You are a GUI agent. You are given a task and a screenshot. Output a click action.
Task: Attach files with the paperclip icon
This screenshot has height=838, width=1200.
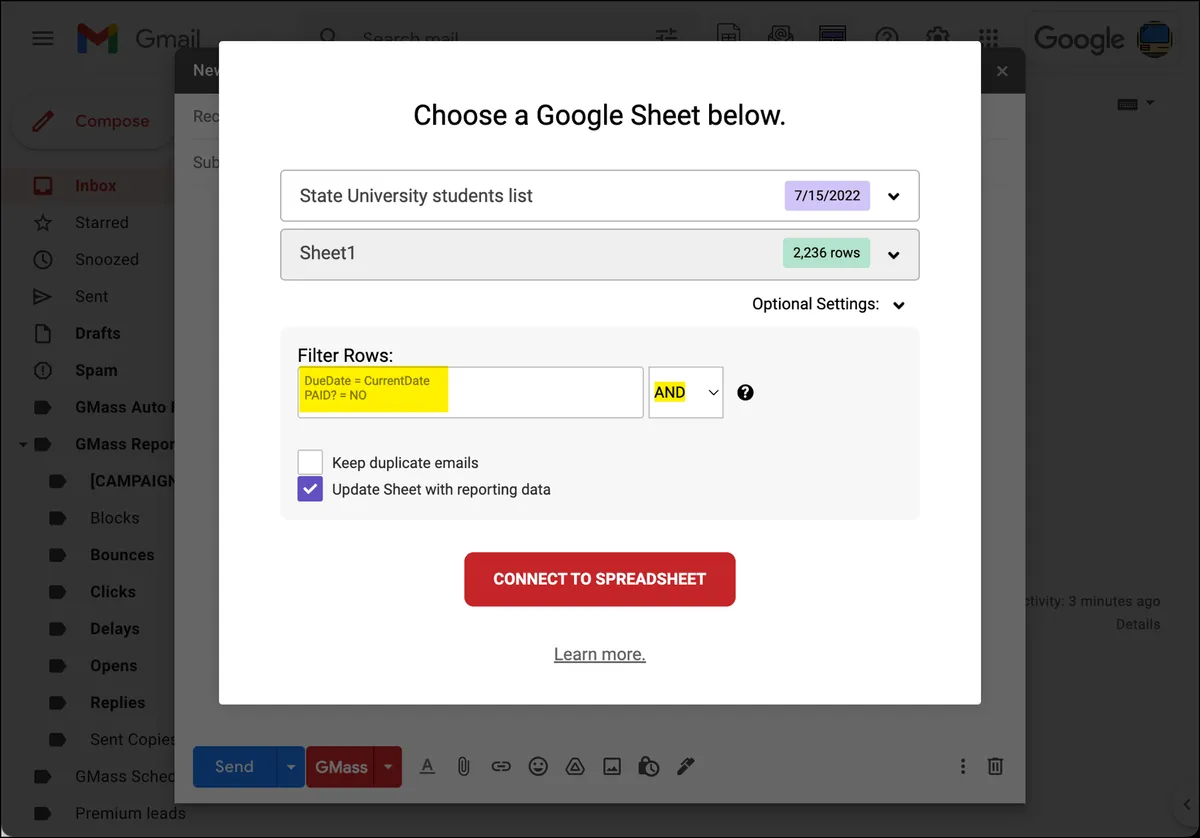point(464,766)
